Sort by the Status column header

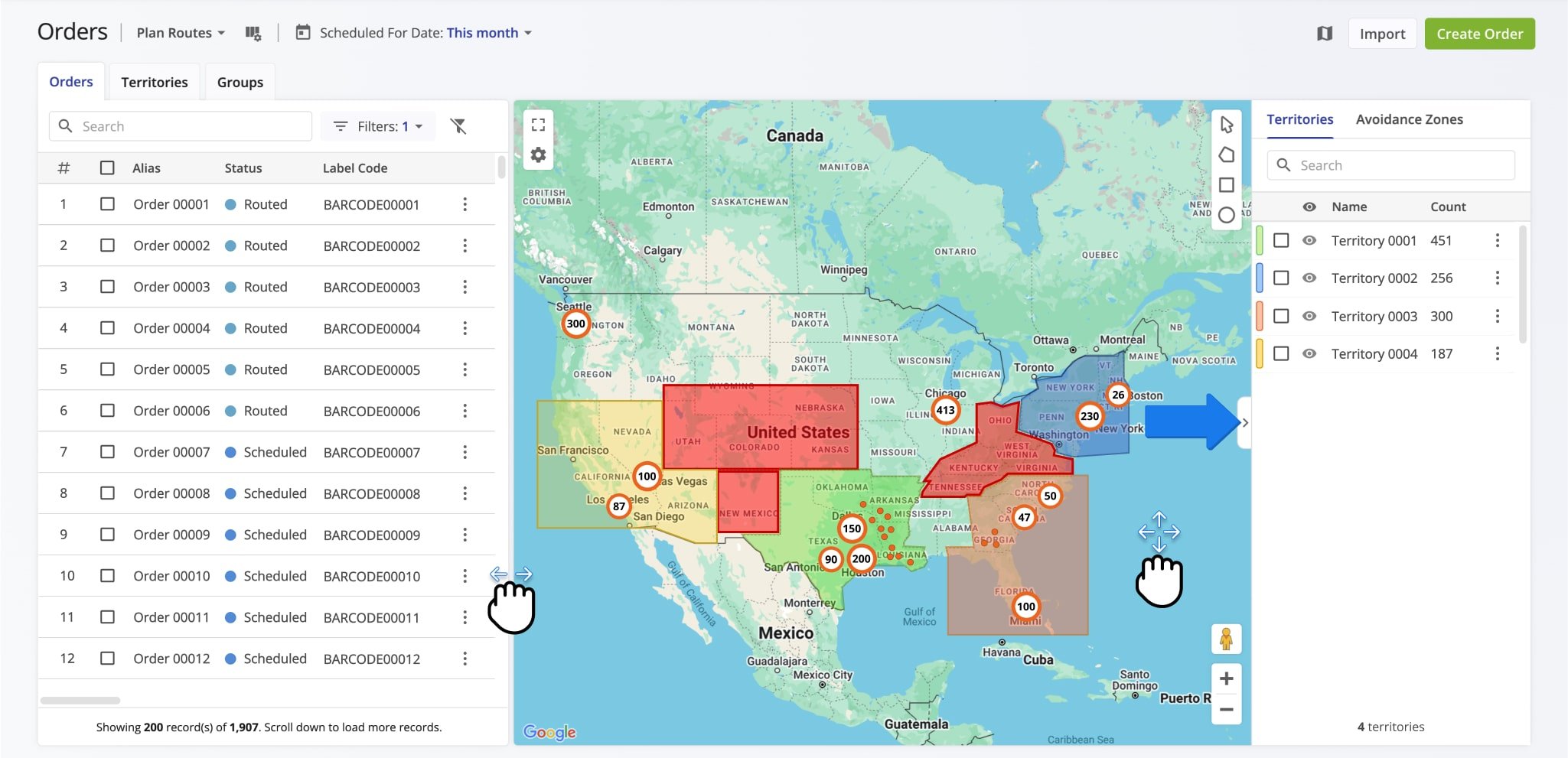click(x=243, y=168)
